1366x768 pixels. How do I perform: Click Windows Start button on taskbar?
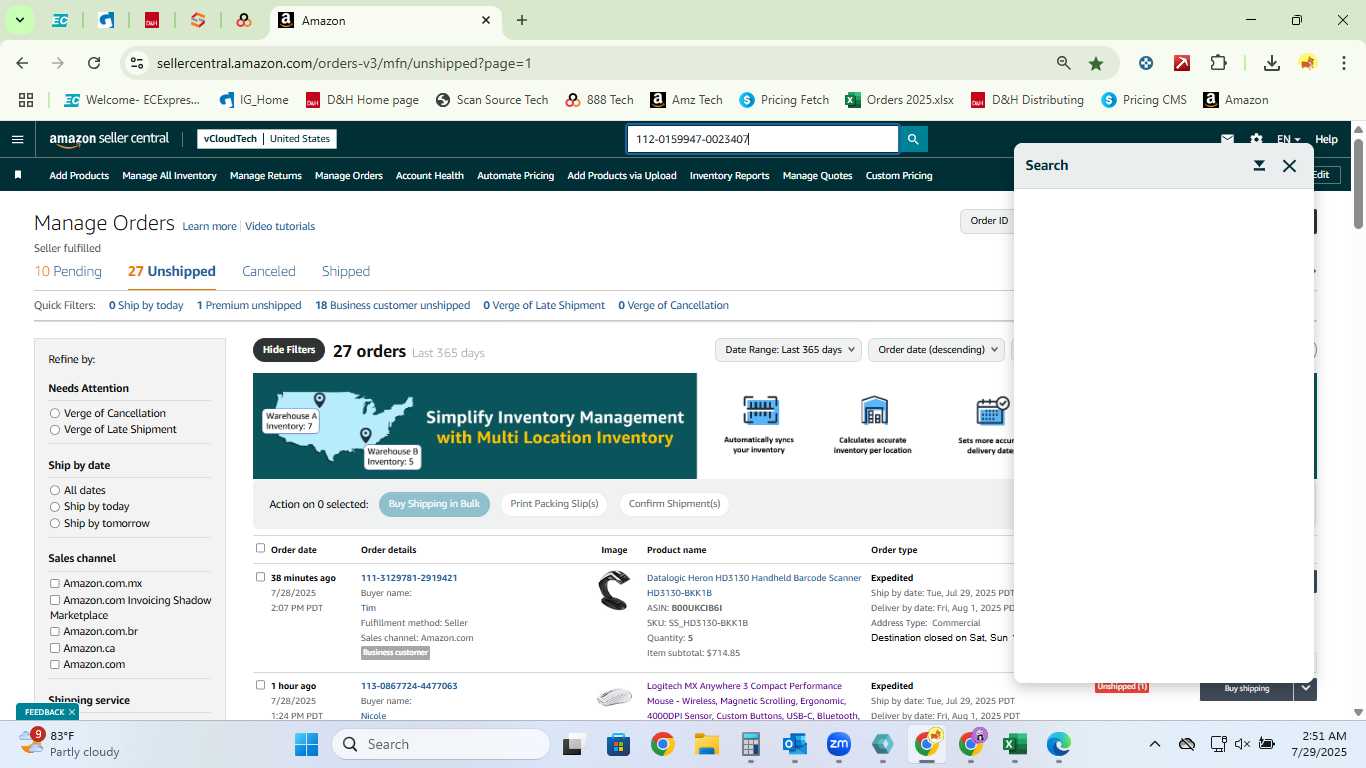306,744
